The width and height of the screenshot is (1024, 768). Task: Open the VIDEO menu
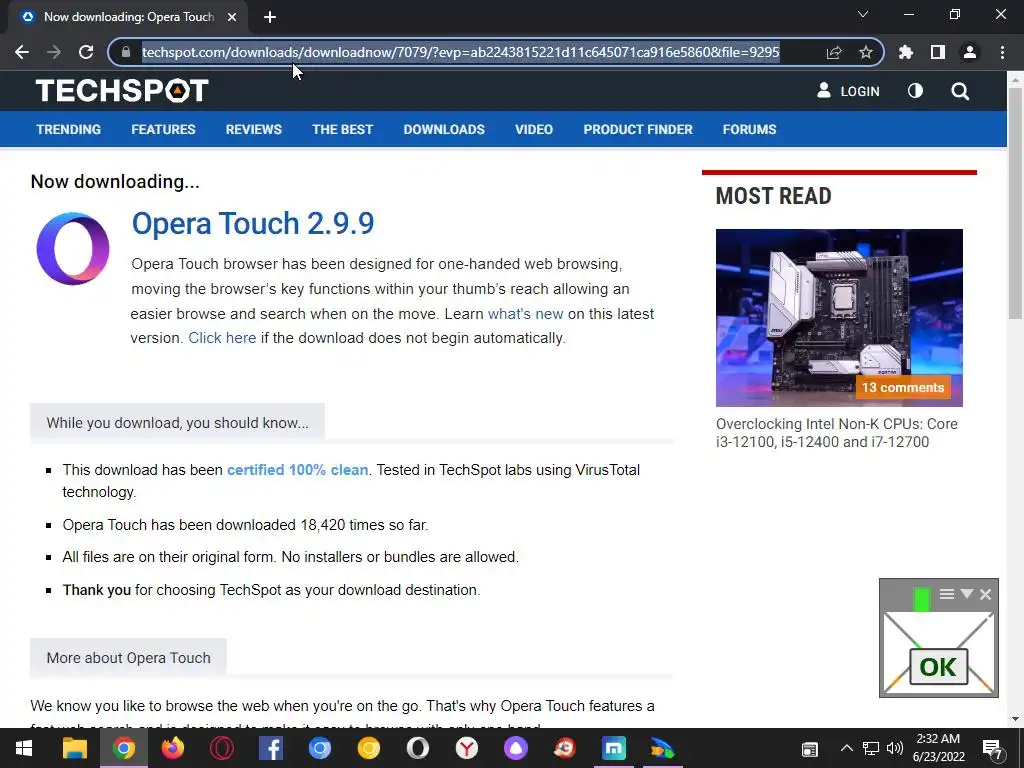point(534,129)
